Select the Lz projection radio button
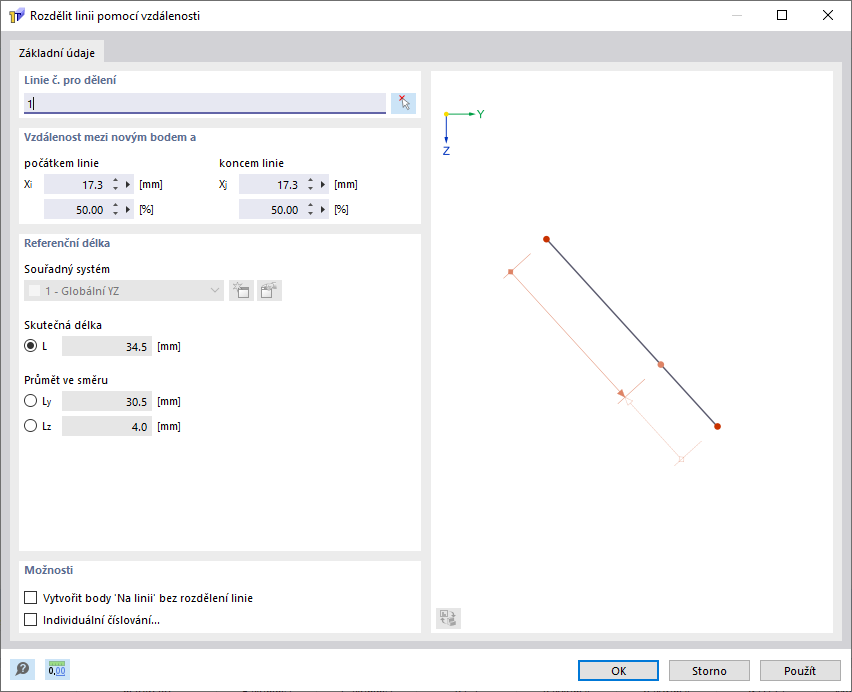The height and width of the screenshot is (692, 852). click(x=30, y=426)
